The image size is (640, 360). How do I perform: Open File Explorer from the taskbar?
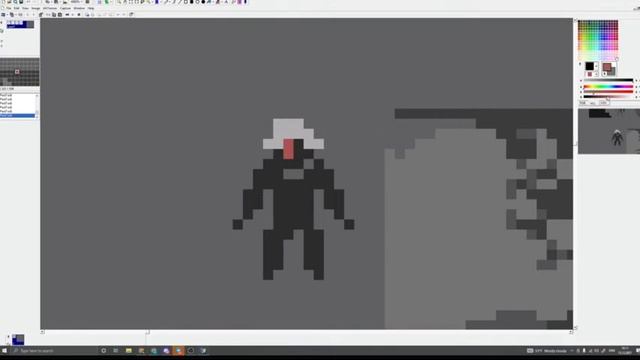[x=129, y=351]
